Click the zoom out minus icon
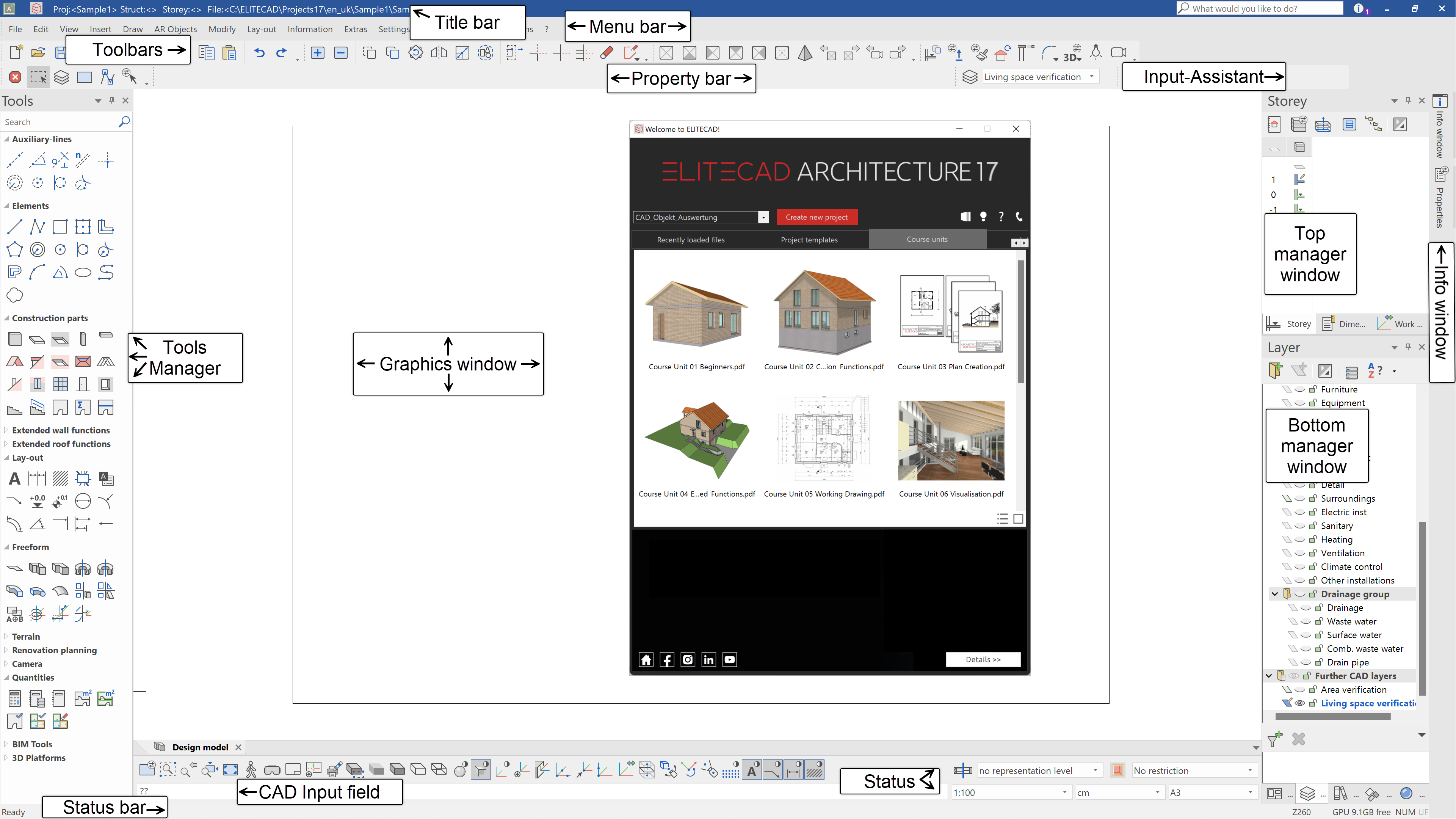Screen dimensions: 1456x819 (341, 53)
